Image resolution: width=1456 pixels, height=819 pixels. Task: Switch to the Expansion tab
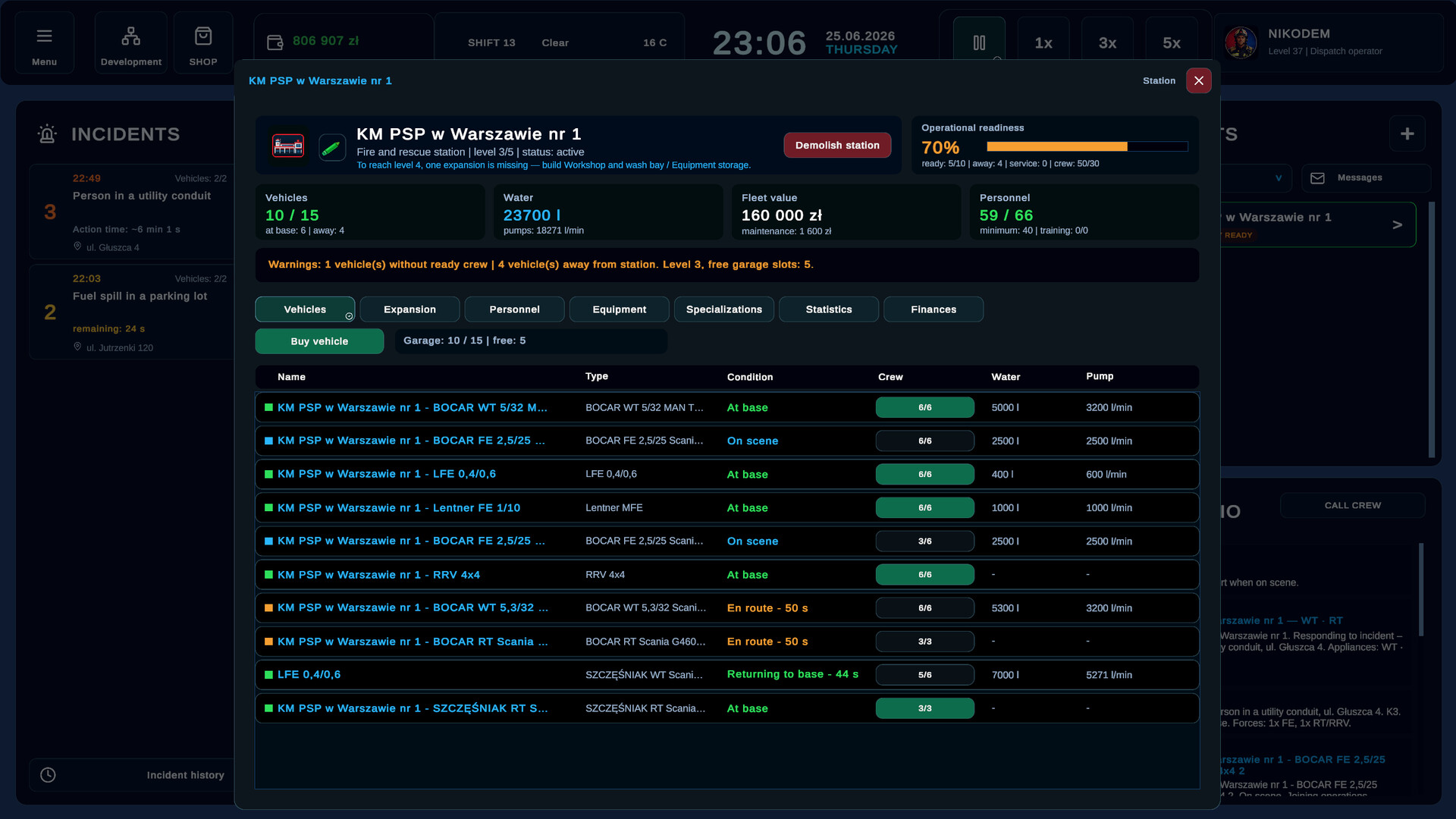pos(409,309)
